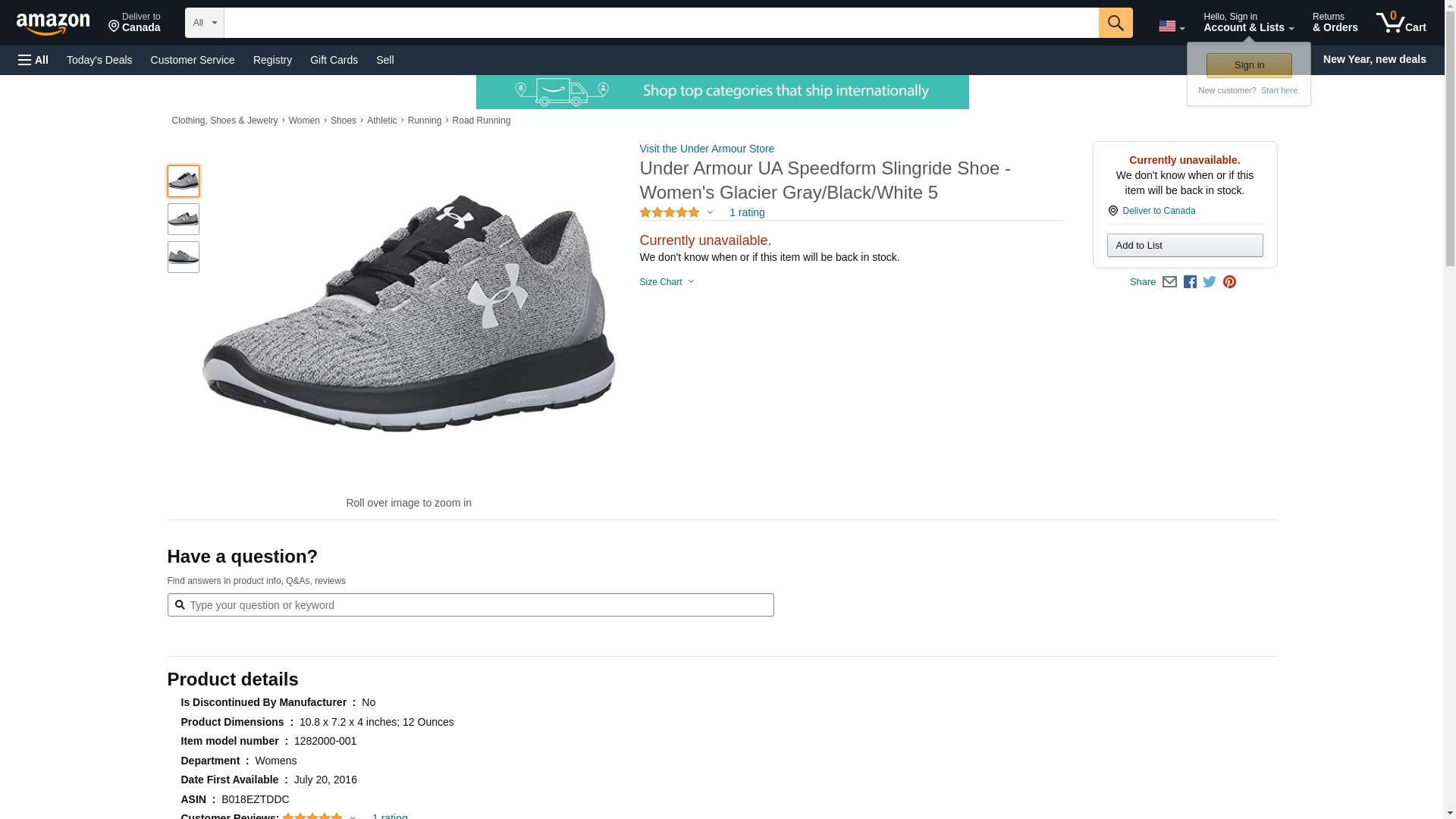The image size is (1456, 819).
Task: Share product on Twitter icon
Action: tap(1210, 282)
